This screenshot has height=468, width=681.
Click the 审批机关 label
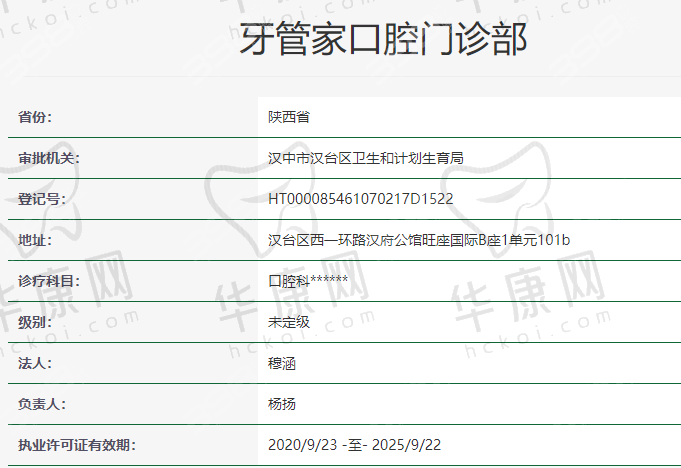[49, 158]
